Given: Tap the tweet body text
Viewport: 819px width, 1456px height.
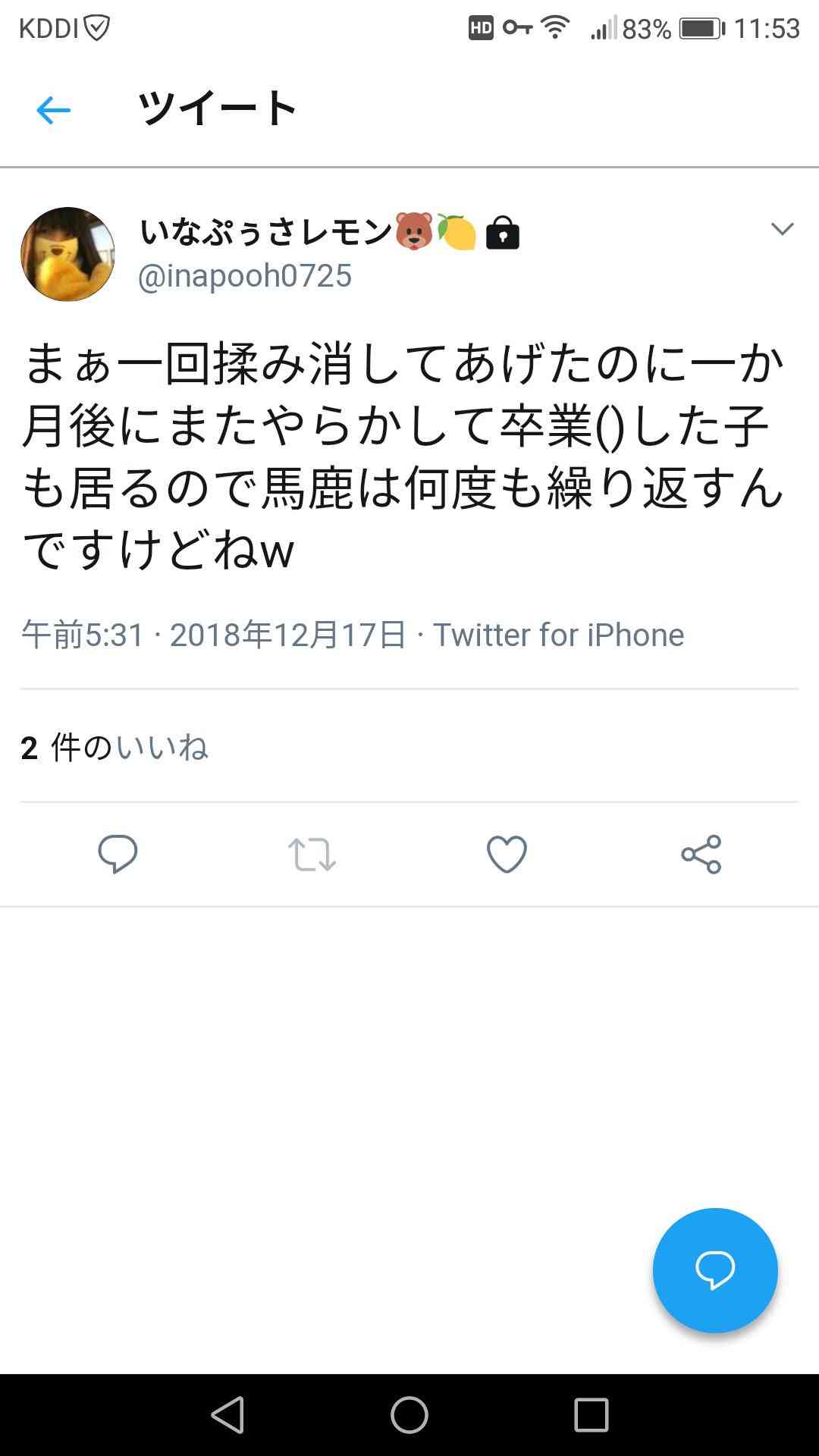Looking at the screenshot, I should click(x=403, y=457).
